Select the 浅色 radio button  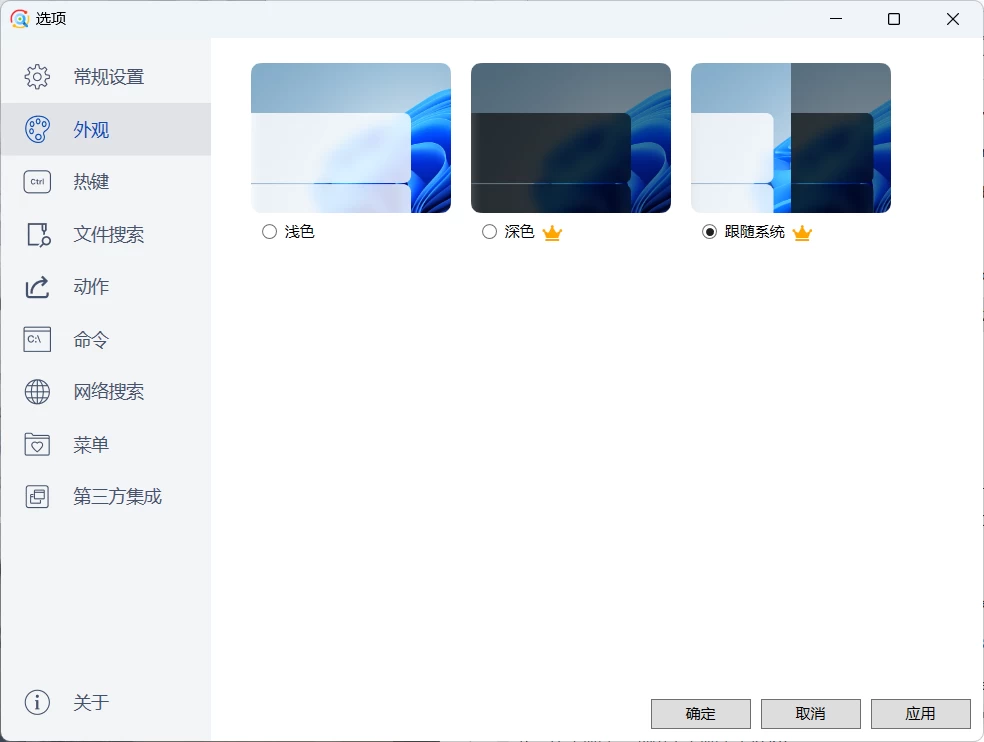pos(269,232)
